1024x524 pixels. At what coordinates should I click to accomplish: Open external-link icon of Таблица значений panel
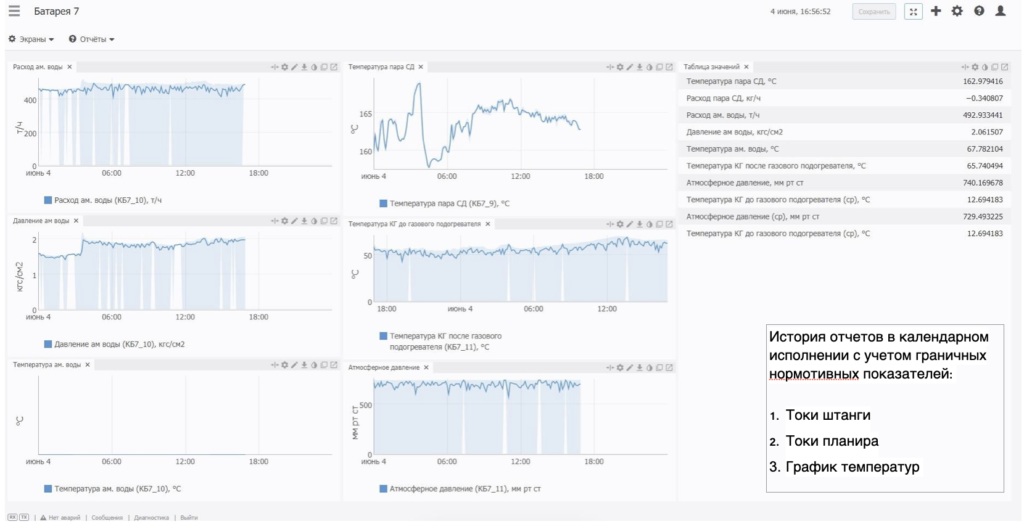(1004, 67)
